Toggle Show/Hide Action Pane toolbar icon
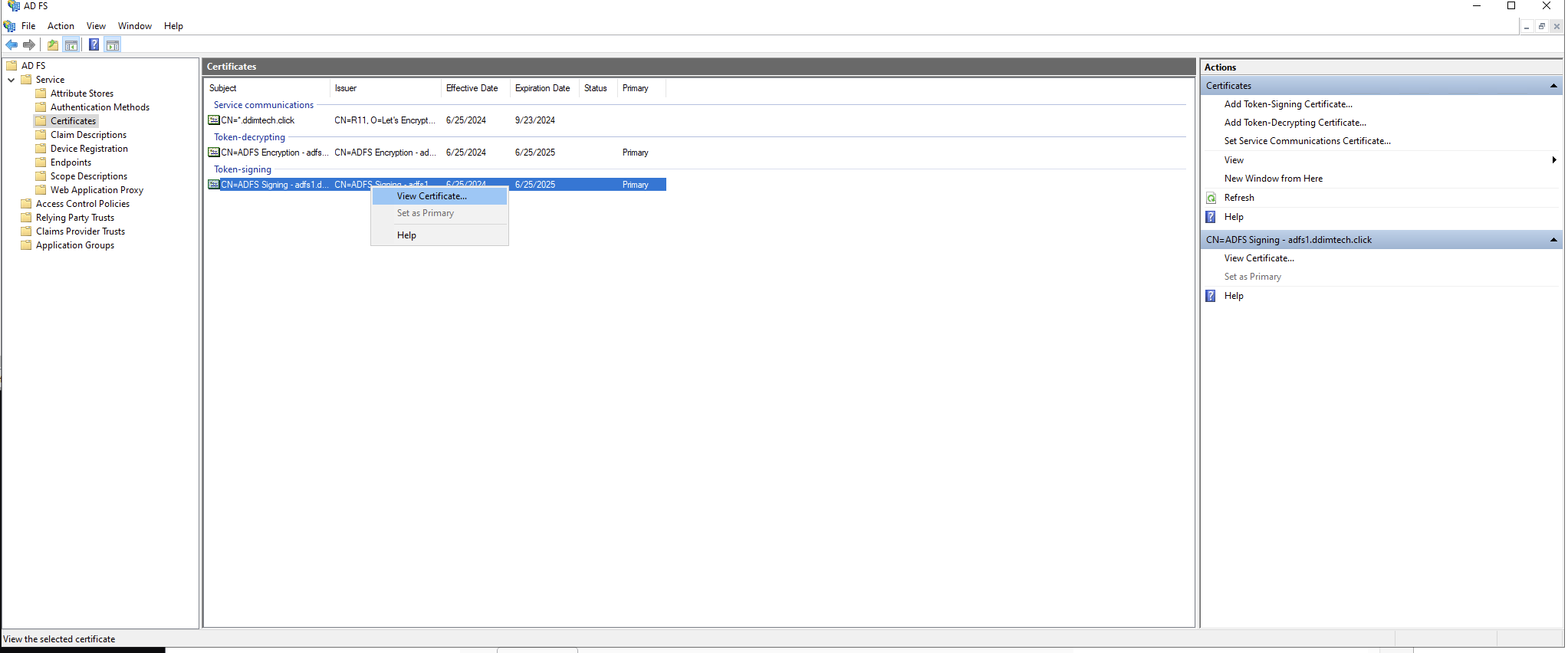 [x=113, y=44]
